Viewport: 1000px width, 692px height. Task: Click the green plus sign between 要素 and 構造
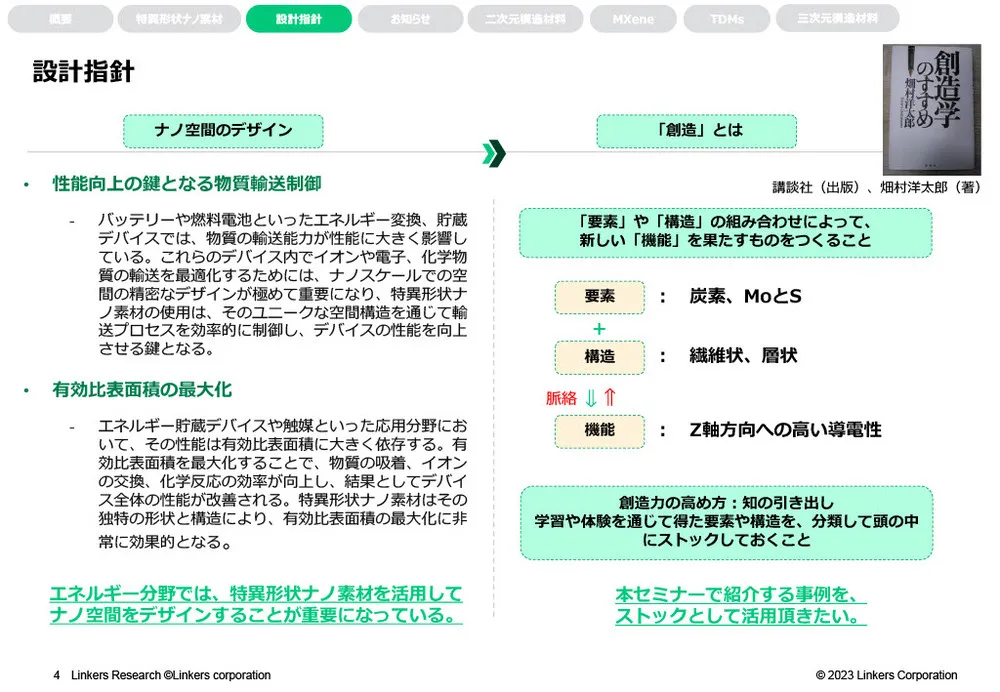coord(599,328)
